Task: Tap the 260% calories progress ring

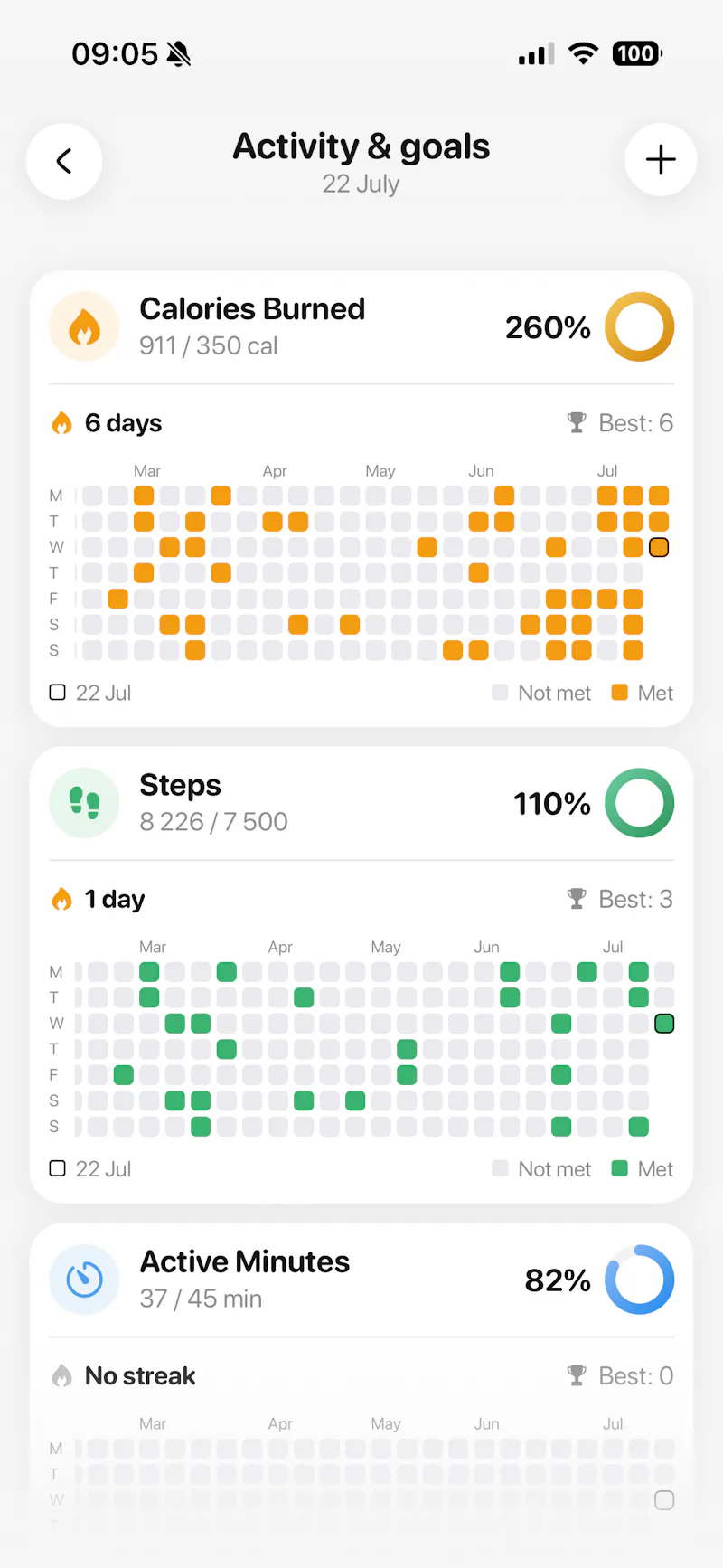Action: [x=640, y=326]
